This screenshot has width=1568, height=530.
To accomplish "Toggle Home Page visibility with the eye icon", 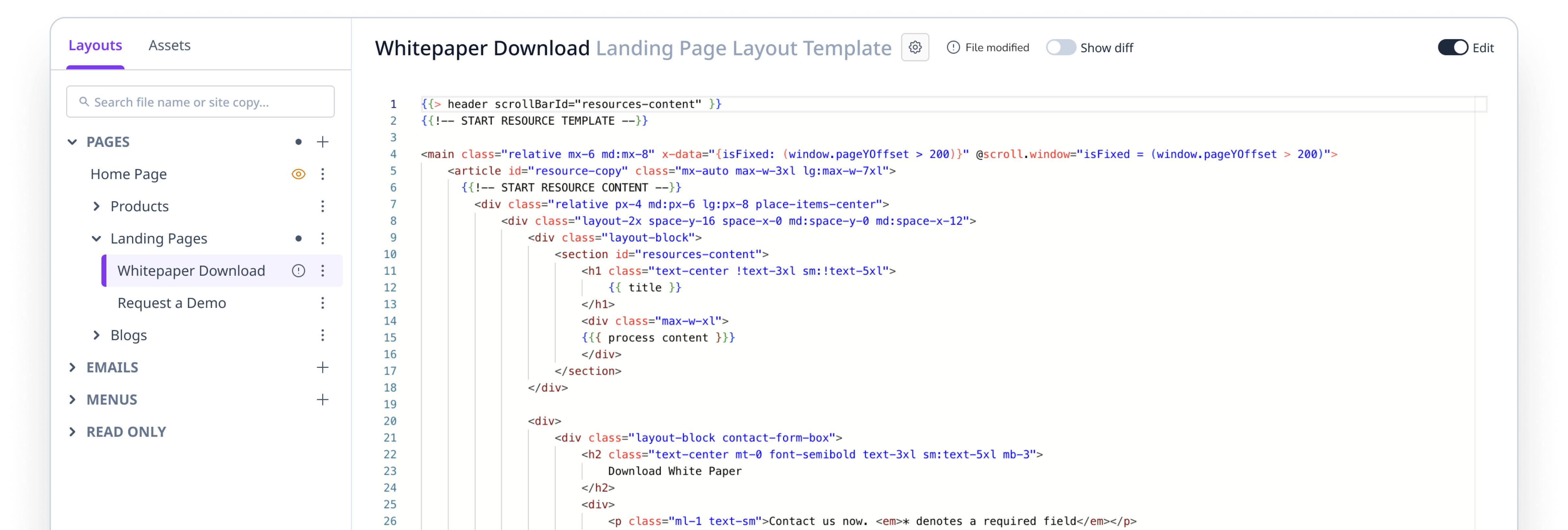I will tap(298, 174).
